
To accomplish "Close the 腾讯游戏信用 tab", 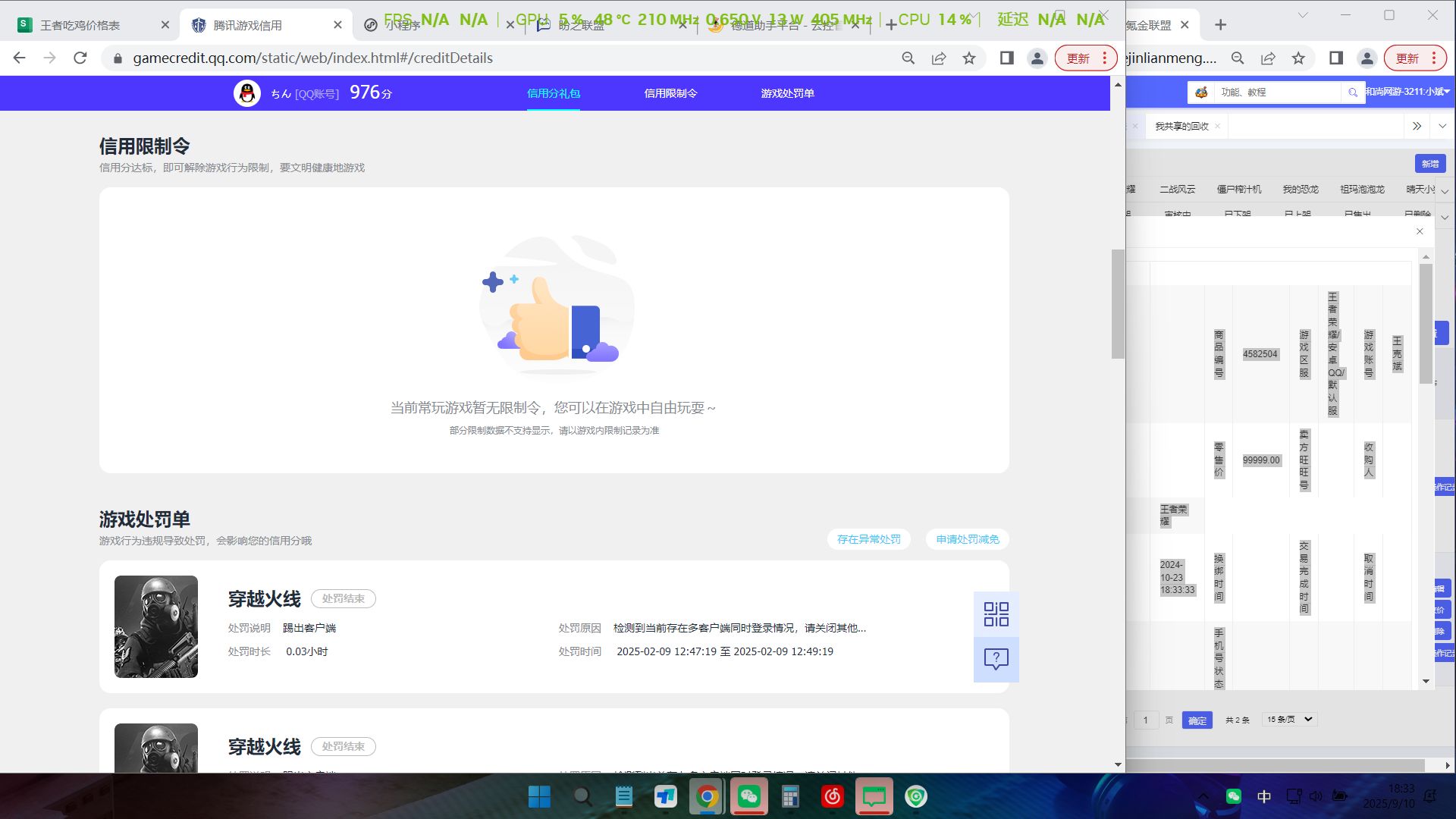I will pos(338,25).
